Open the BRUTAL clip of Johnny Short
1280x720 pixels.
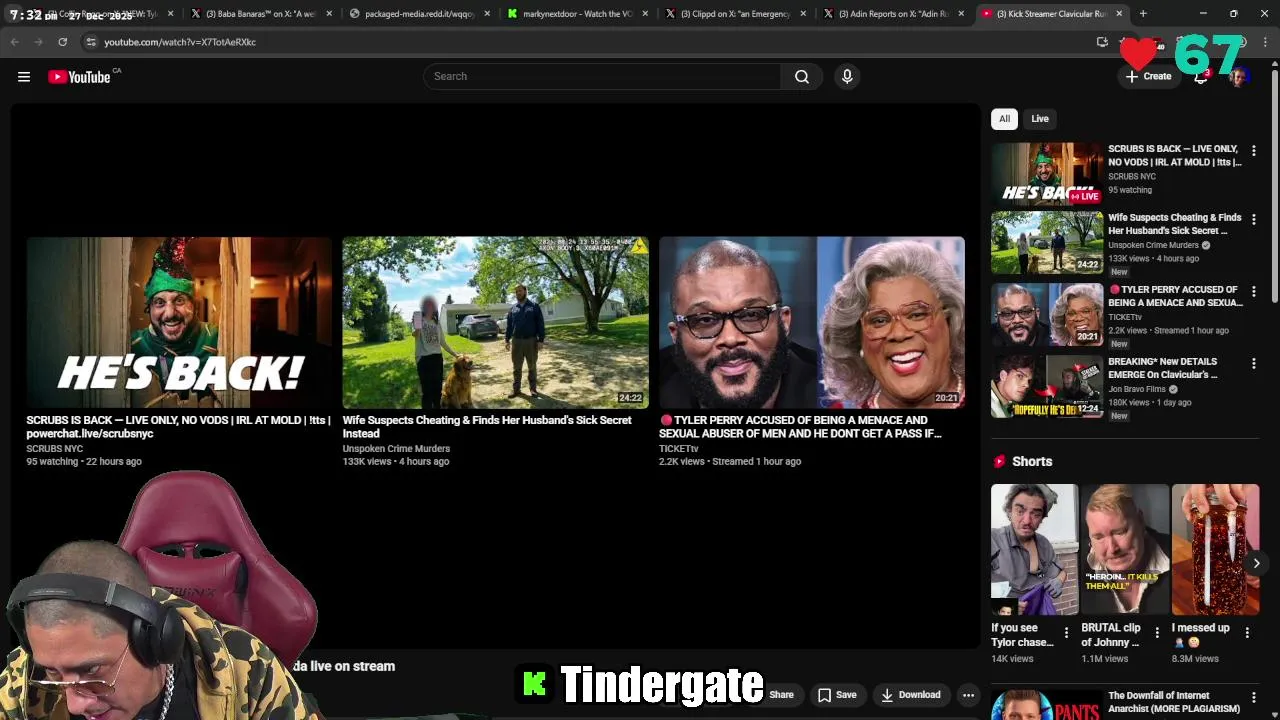pos(1125,549)
